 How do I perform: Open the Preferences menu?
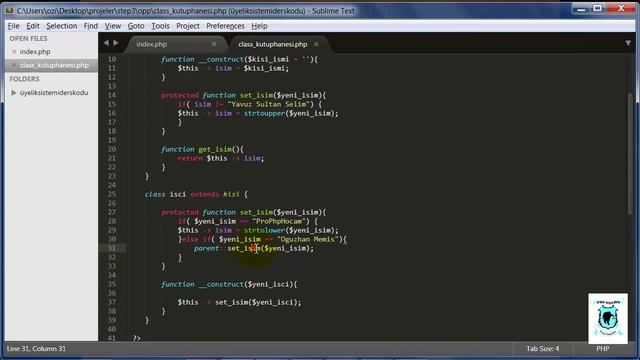pos(225,26)
